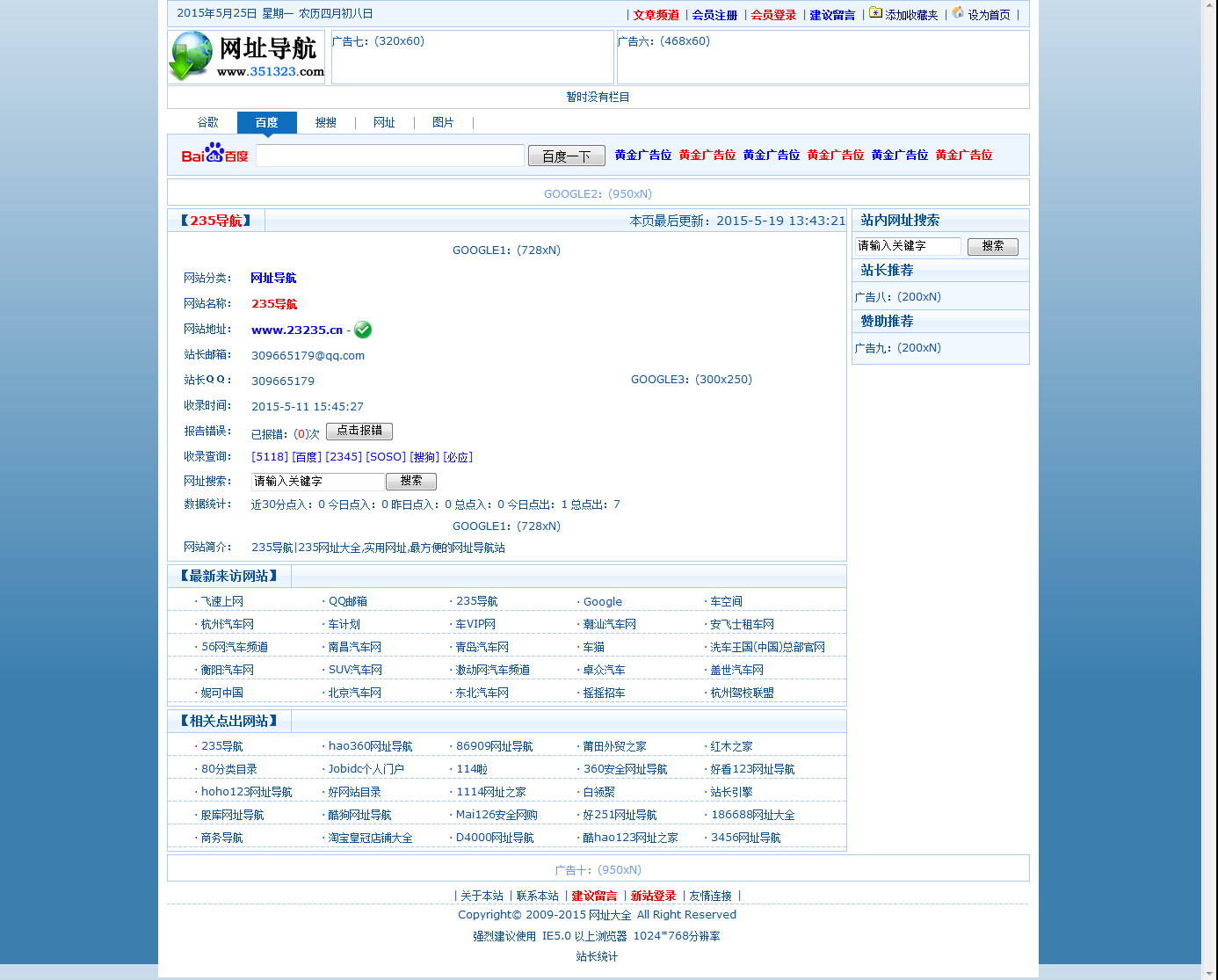Click 搜索 next to 网址搜索 field
Screen dimensions: 1218x980
(410, 481)
